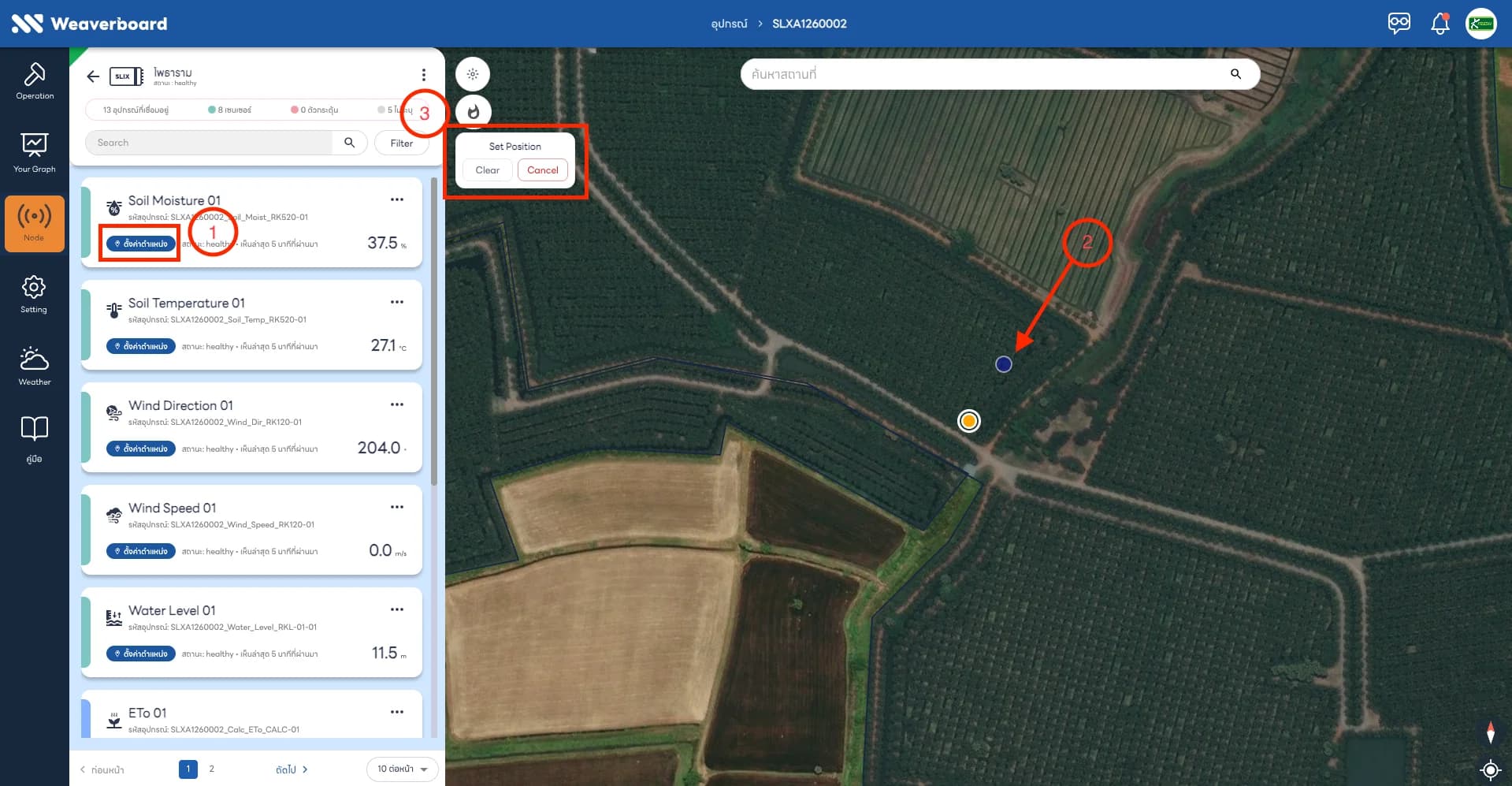Screen dimensions: 1512x786
Task: Open Your Graph in the sidebar
Action: pos(35,153)
